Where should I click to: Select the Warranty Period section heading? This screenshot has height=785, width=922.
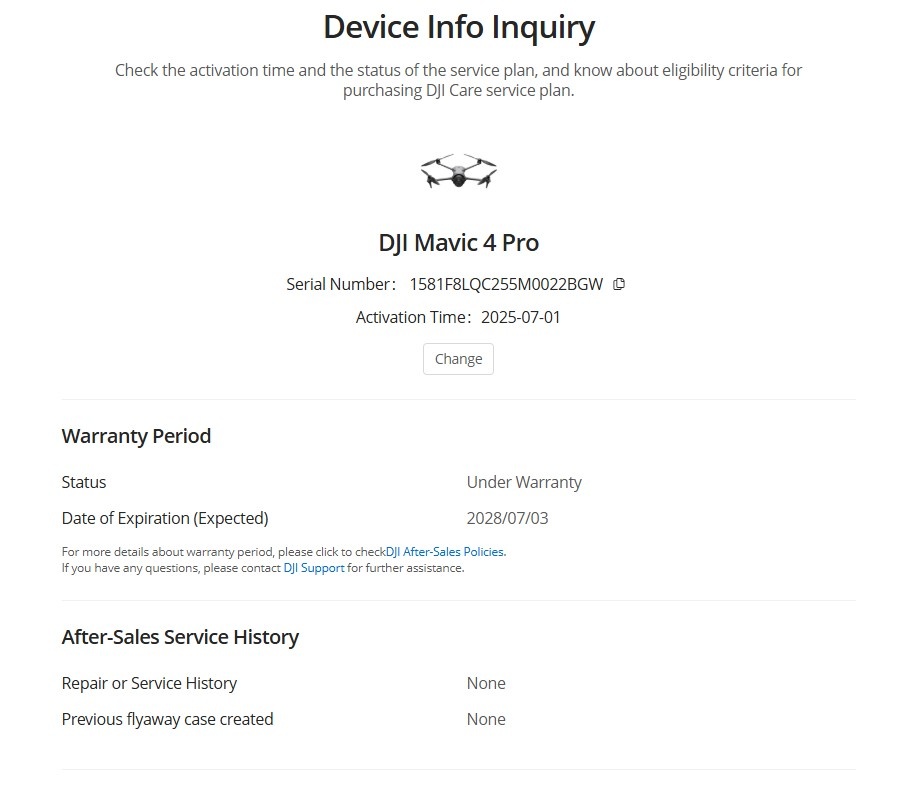(136, 436)
